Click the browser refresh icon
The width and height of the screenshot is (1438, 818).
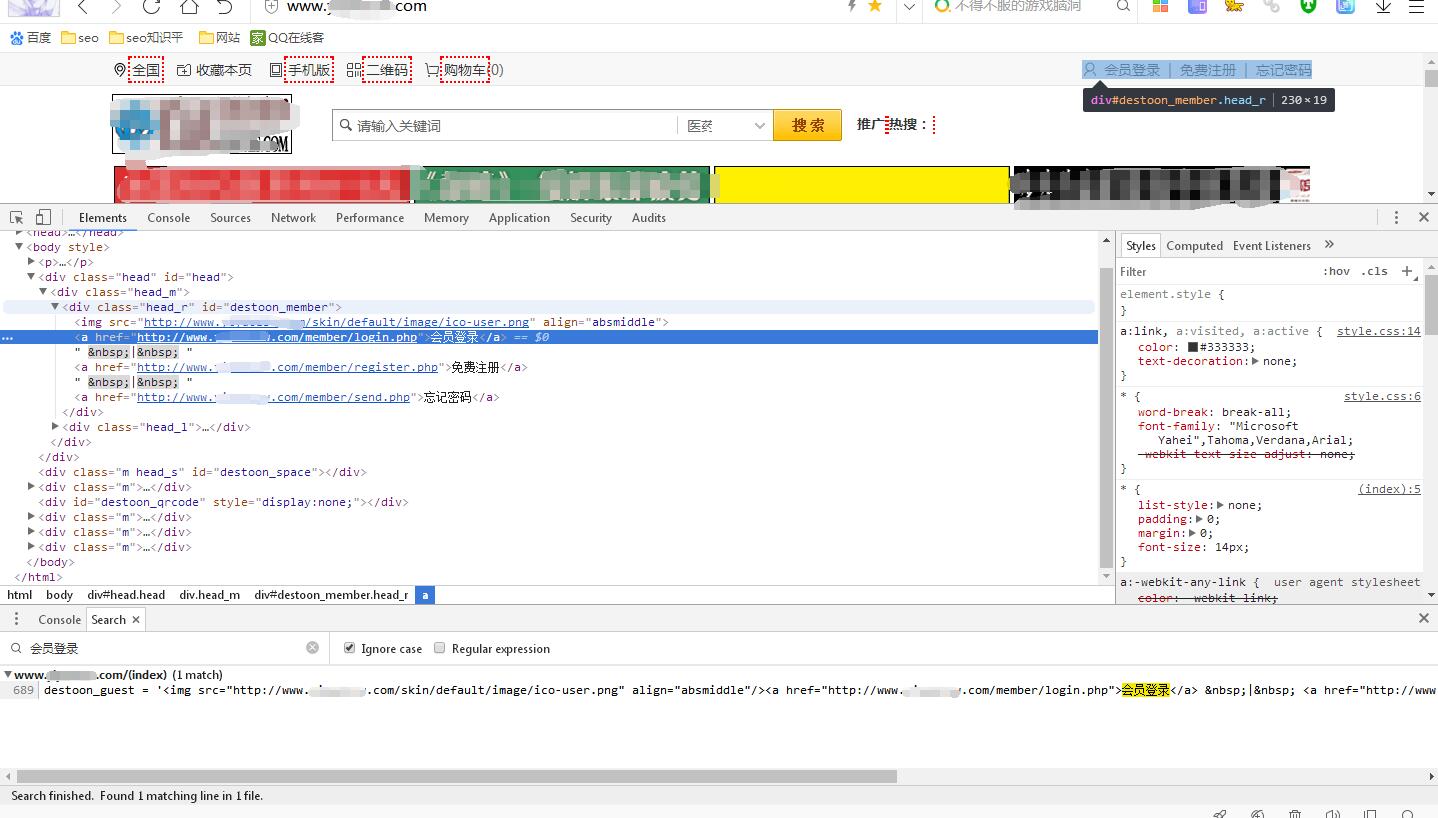click(151, 7)
